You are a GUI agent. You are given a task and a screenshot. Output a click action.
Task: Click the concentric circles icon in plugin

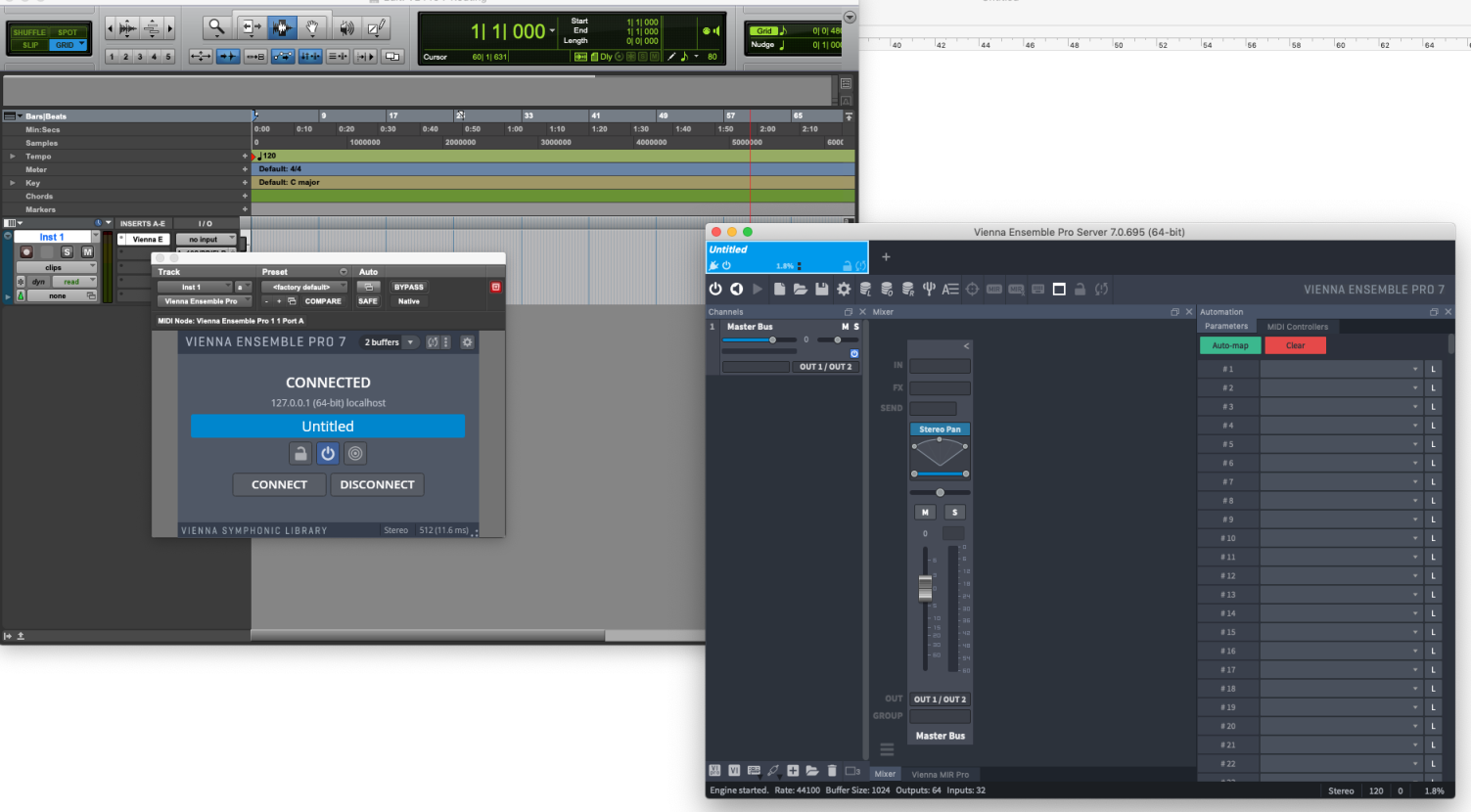pos(355,453)
